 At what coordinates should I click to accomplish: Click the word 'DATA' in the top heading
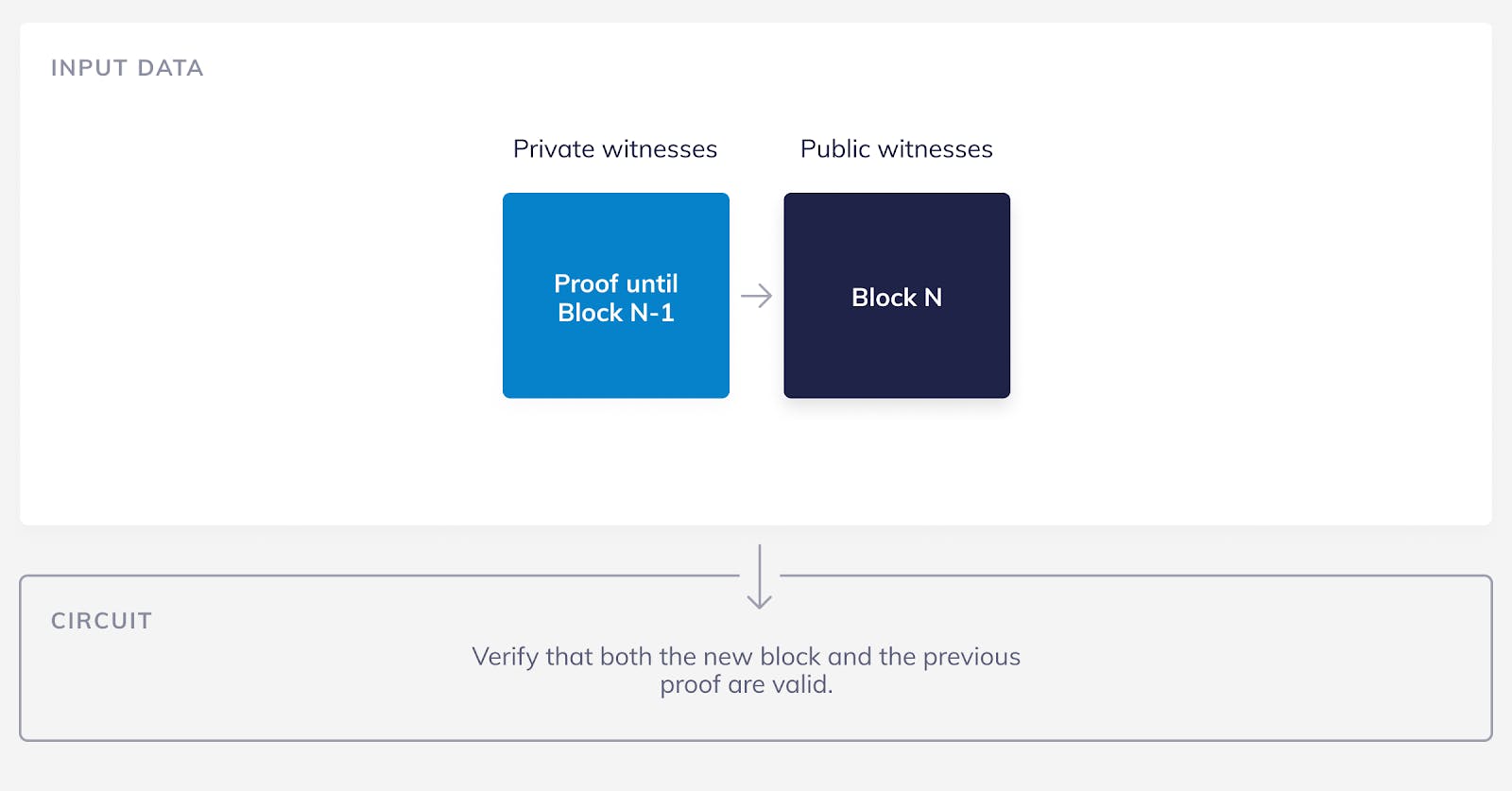pyautogui.click(x=170, y=68)
